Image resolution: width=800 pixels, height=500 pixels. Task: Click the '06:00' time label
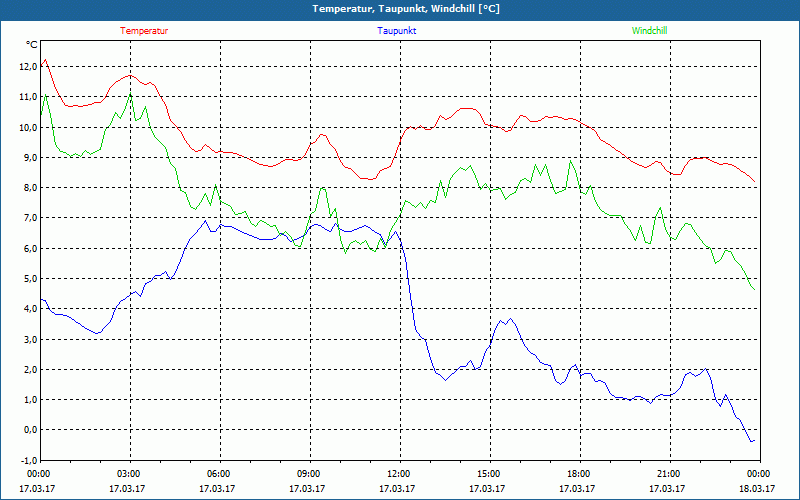(217, 474)
